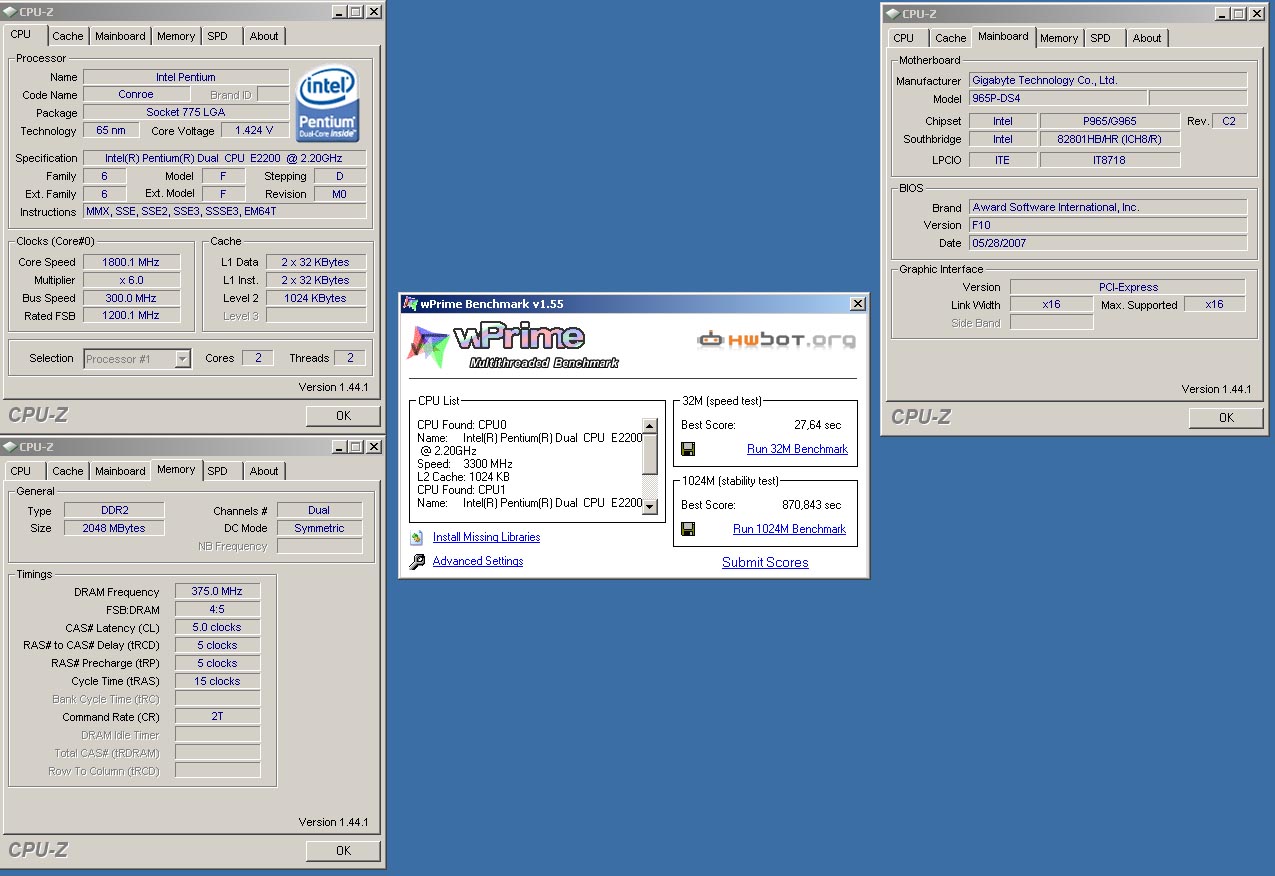Click the magnifier icon next to Advanced Settings
The height and width of the screenshot is (876, 1275).
(x=417, y=562)
